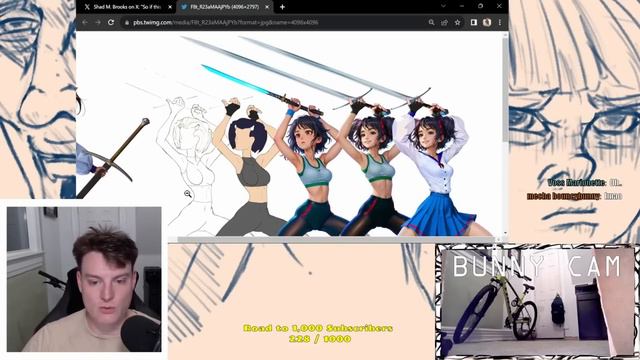
Task: Open the tab search dropdown arrow
Action: click(443, 6)
